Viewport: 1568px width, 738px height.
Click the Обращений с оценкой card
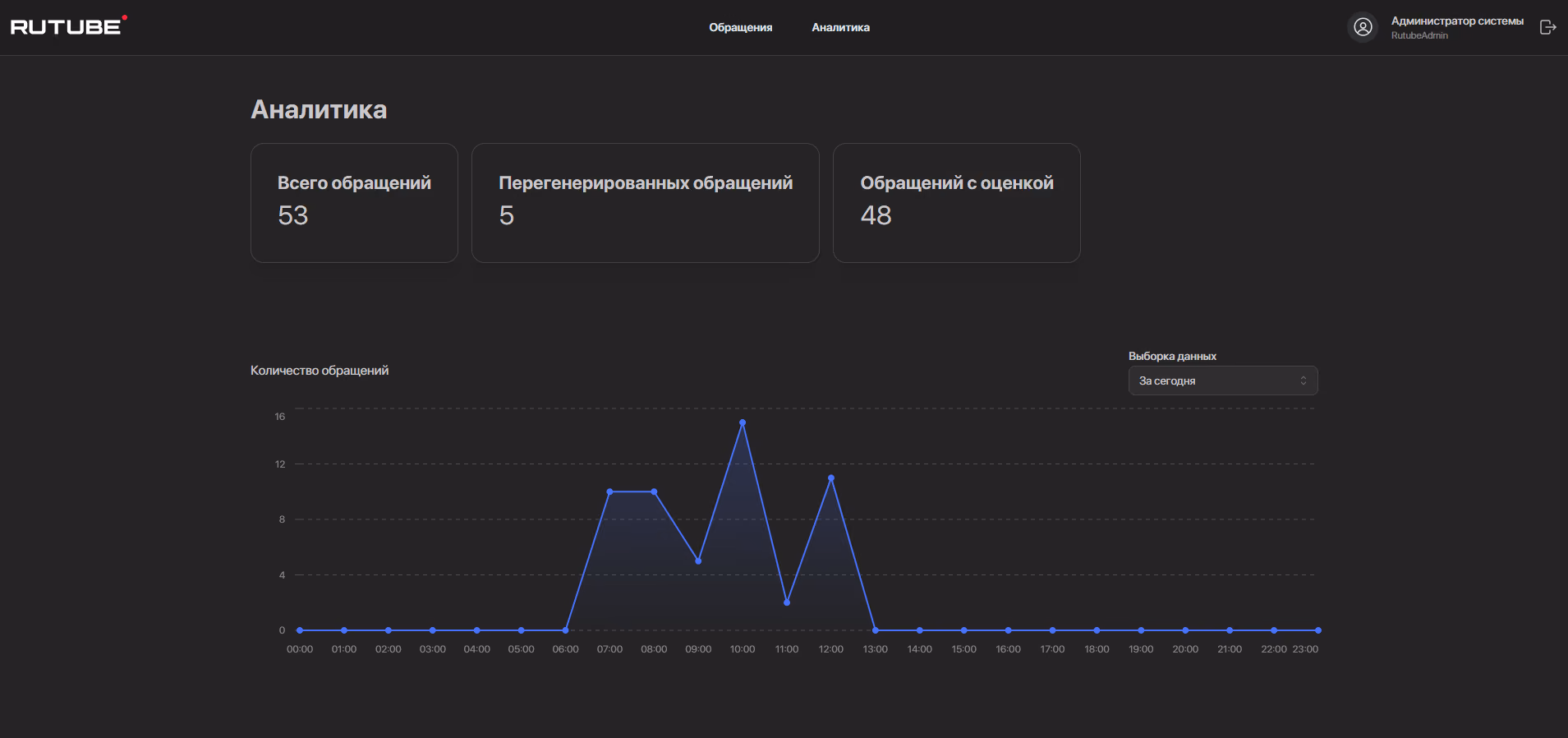click(x=957, y=203)
